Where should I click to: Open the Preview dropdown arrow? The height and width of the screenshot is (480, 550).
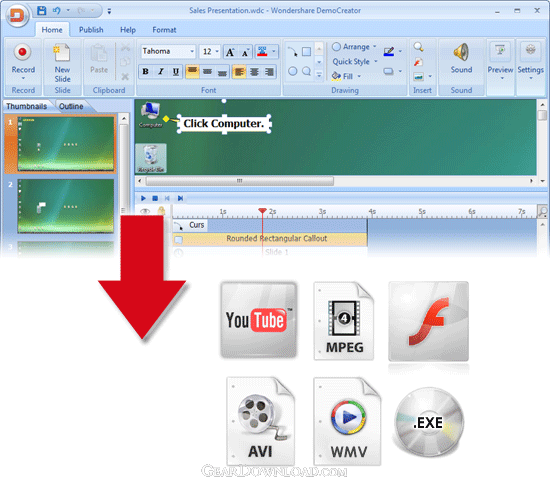click(502, 78)
